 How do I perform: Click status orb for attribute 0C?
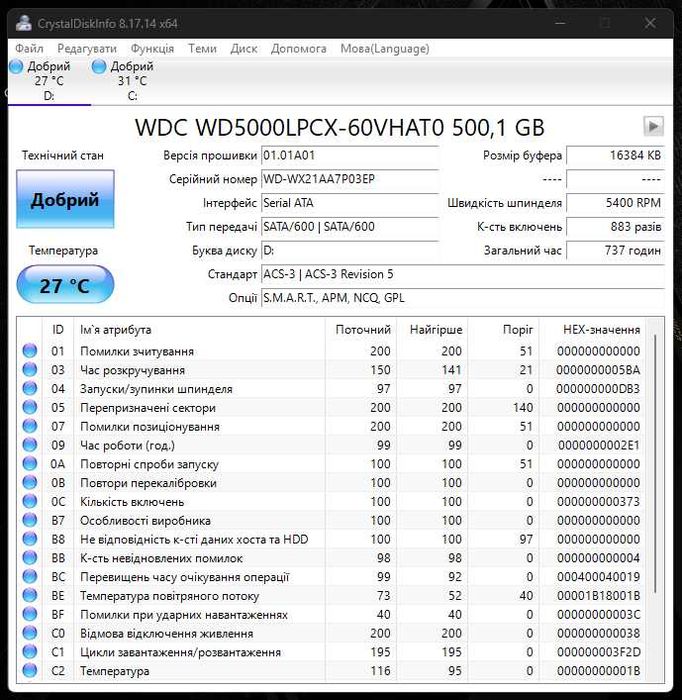point(30,501)
